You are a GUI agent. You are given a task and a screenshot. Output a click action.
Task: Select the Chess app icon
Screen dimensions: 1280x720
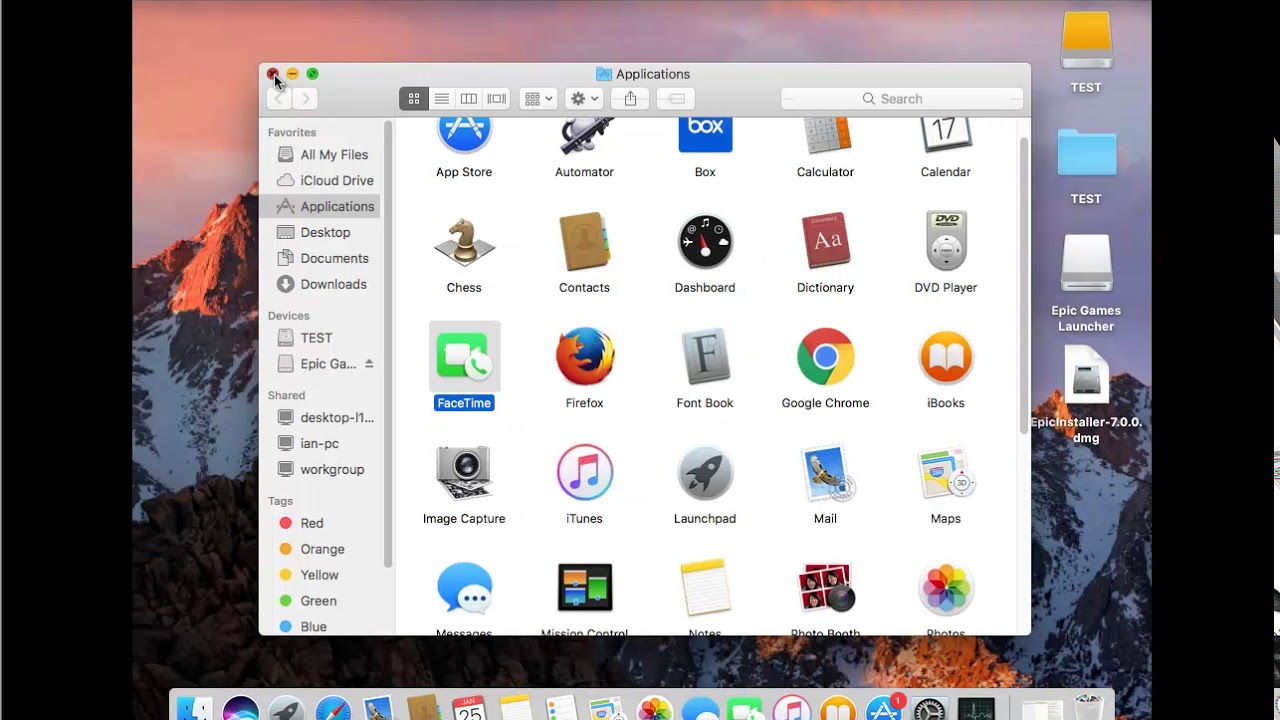pyautogui.click(x=464, y=241)
